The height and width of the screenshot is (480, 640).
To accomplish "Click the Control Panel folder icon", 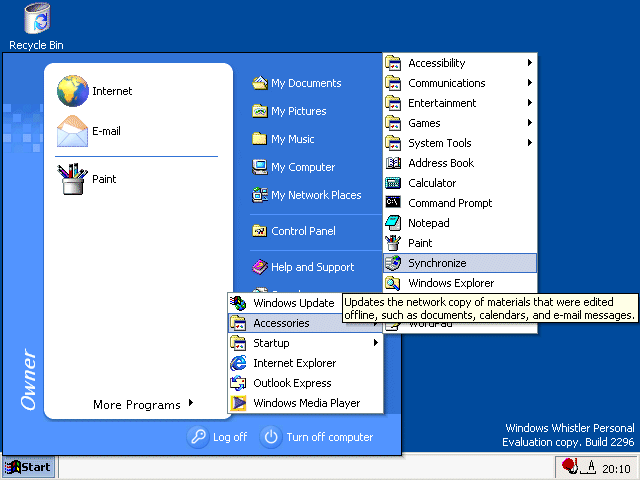I will 260,231.
